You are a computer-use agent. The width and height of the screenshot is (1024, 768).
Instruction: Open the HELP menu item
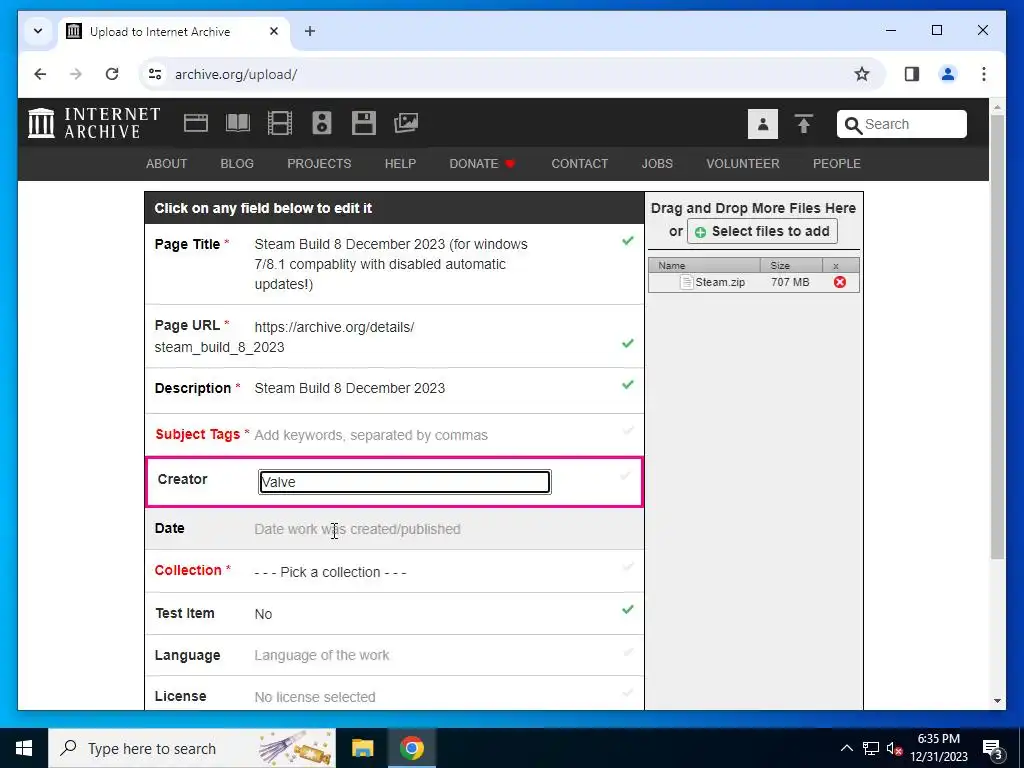pos(400,164)
